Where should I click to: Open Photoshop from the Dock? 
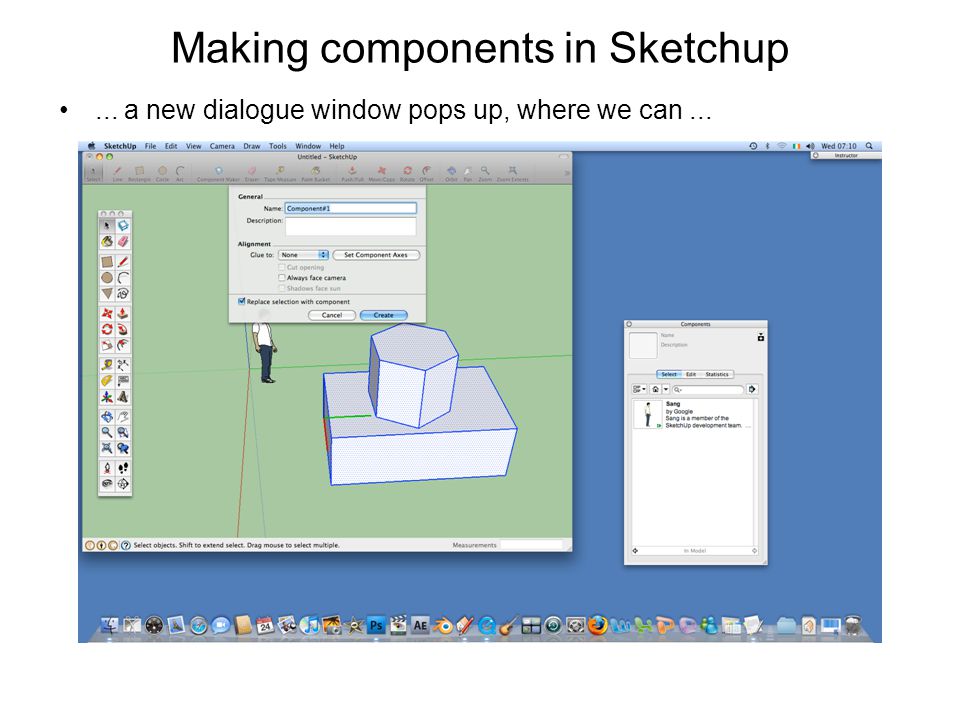click(x=375, y=625)
